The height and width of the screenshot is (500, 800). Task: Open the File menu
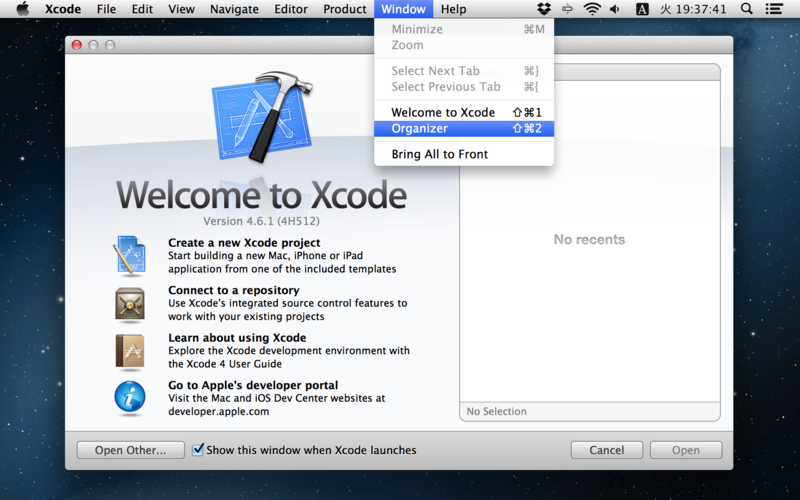[106, 9]
